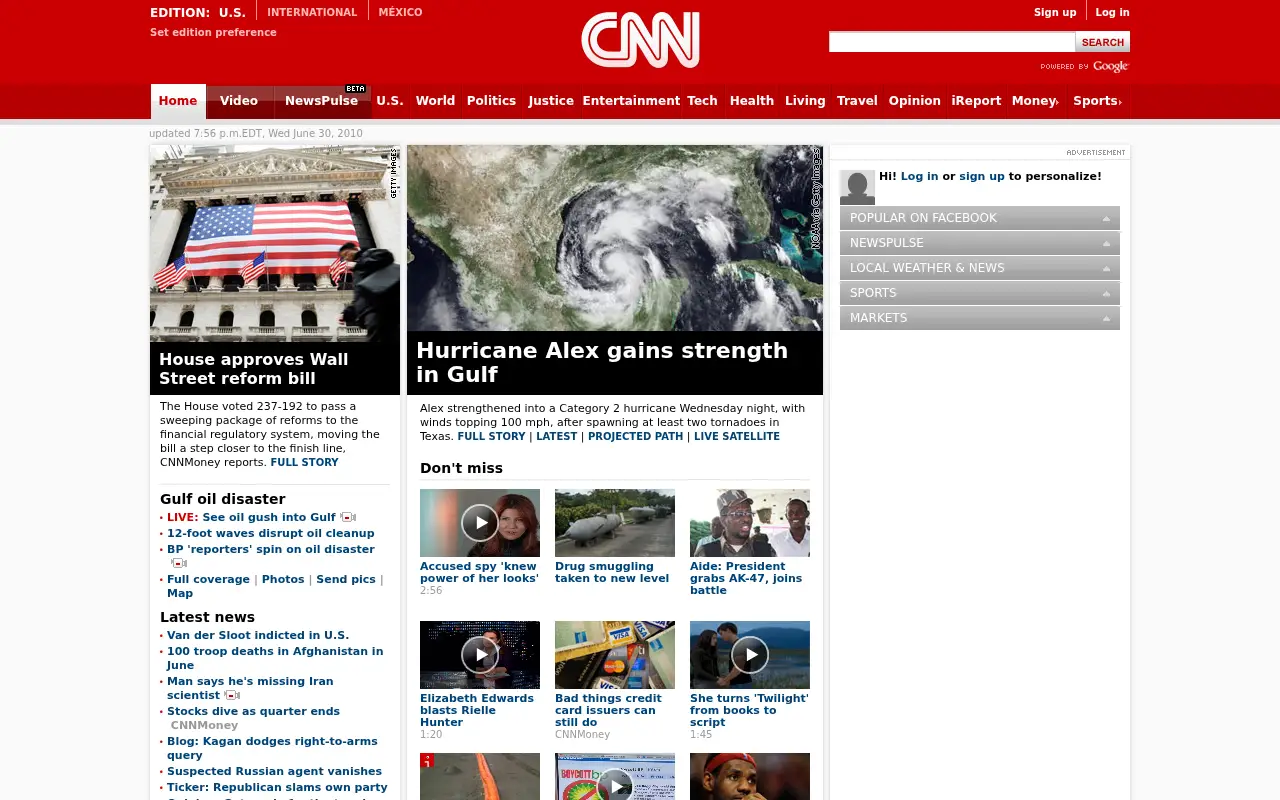This screenshot has height=800, width=1280.
Task: Select the iReport nav item
Action: point(976,101)
